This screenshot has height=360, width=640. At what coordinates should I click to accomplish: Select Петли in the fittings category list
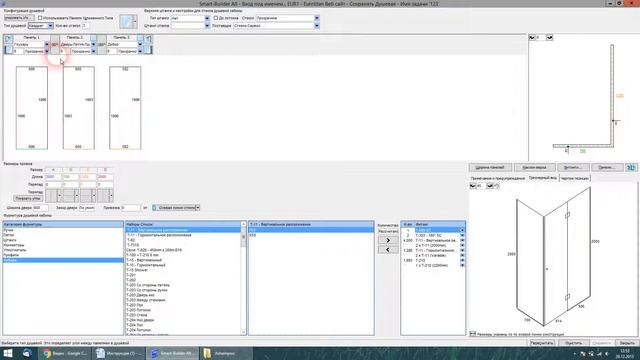[x=63, y=235]
